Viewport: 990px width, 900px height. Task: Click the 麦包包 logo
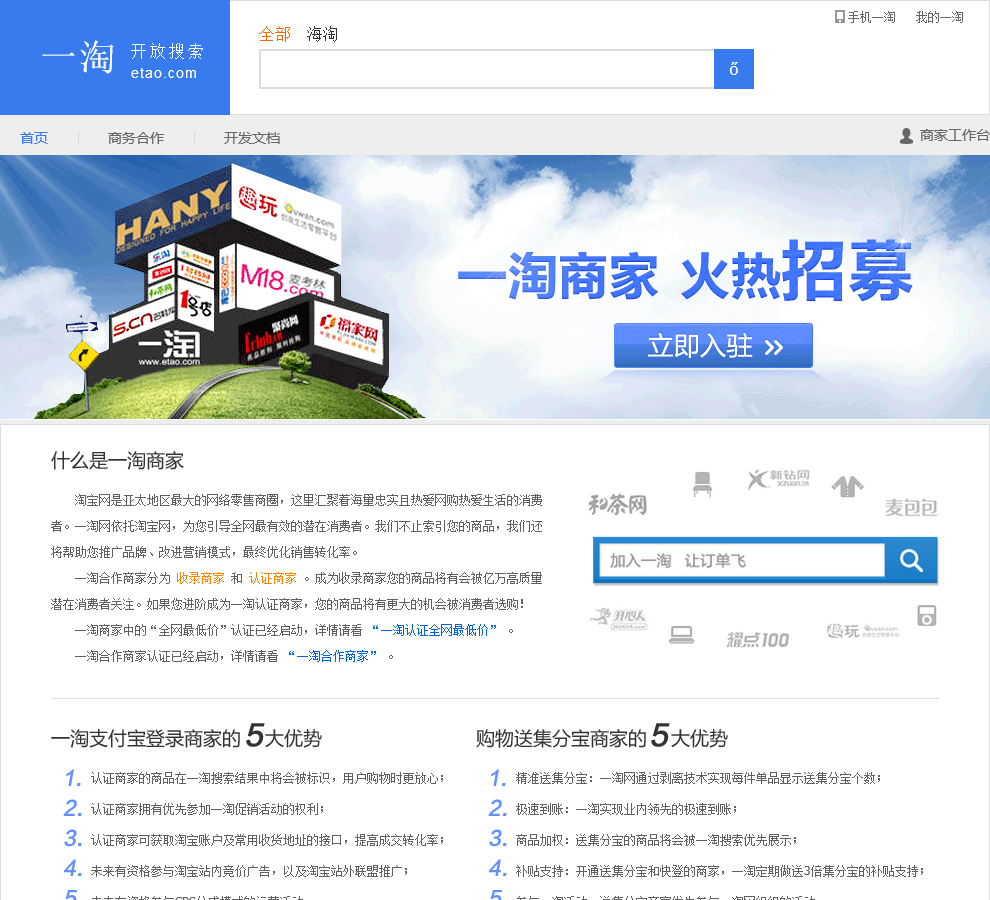tap(911, 507)
